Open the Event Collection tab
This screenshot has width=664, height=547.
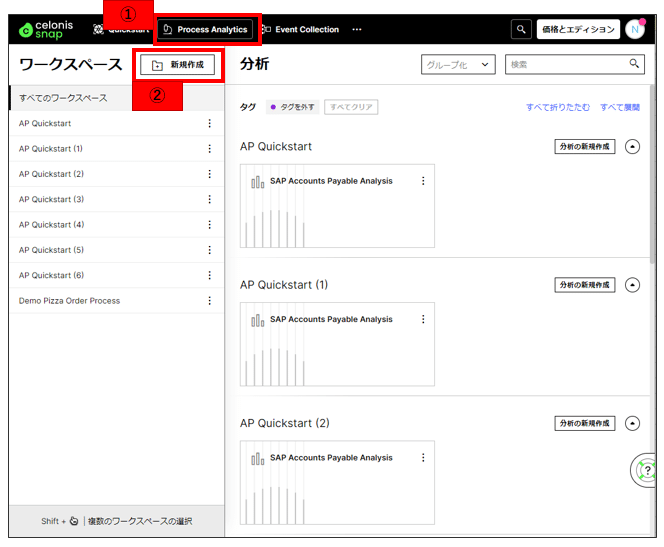point(300,29)
